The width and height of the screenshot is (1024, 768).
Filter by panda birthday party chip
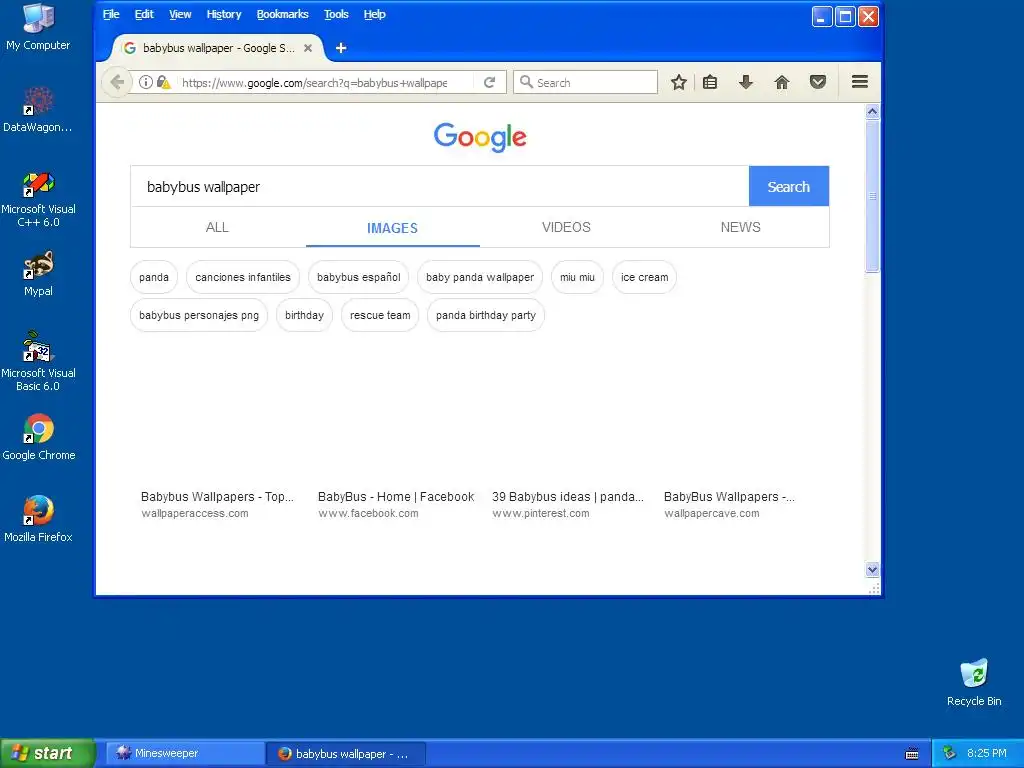coord(486,315)
